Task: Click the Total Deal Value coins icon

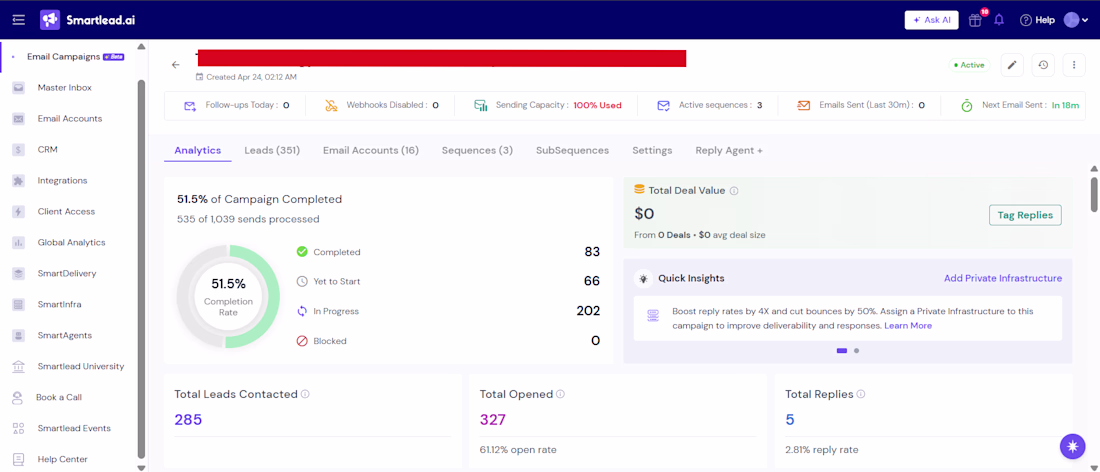Action: [639, 189]
